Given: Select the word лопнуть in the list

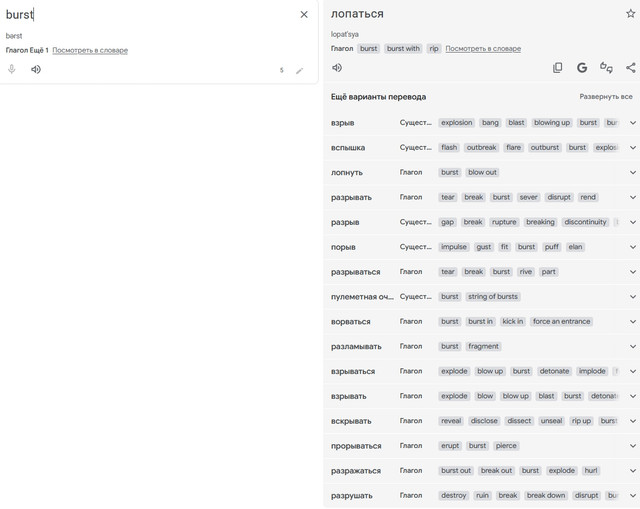Looking at the screenshot, I should point(347,173).
